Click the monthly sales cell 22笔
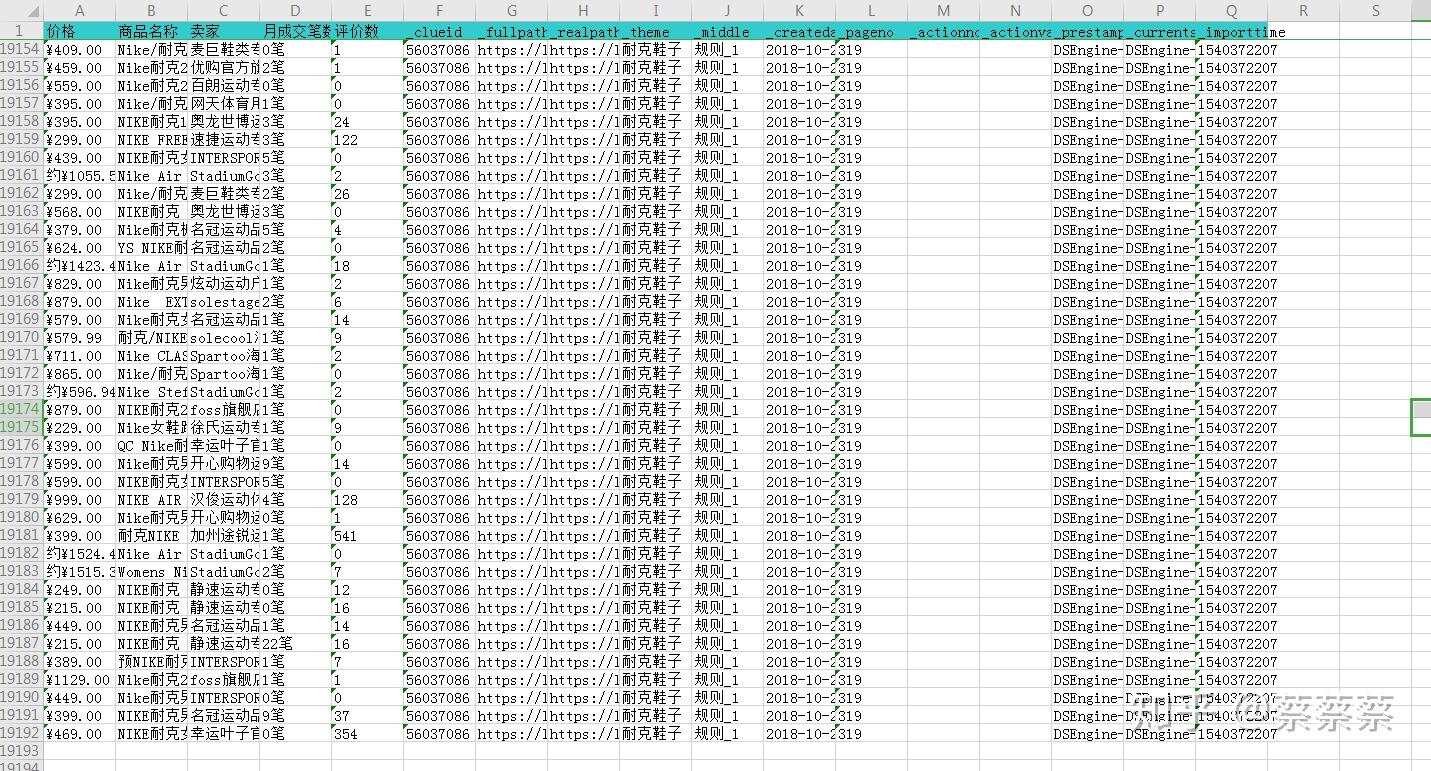Screen dimensions: 1431x771 pos(296,644)
